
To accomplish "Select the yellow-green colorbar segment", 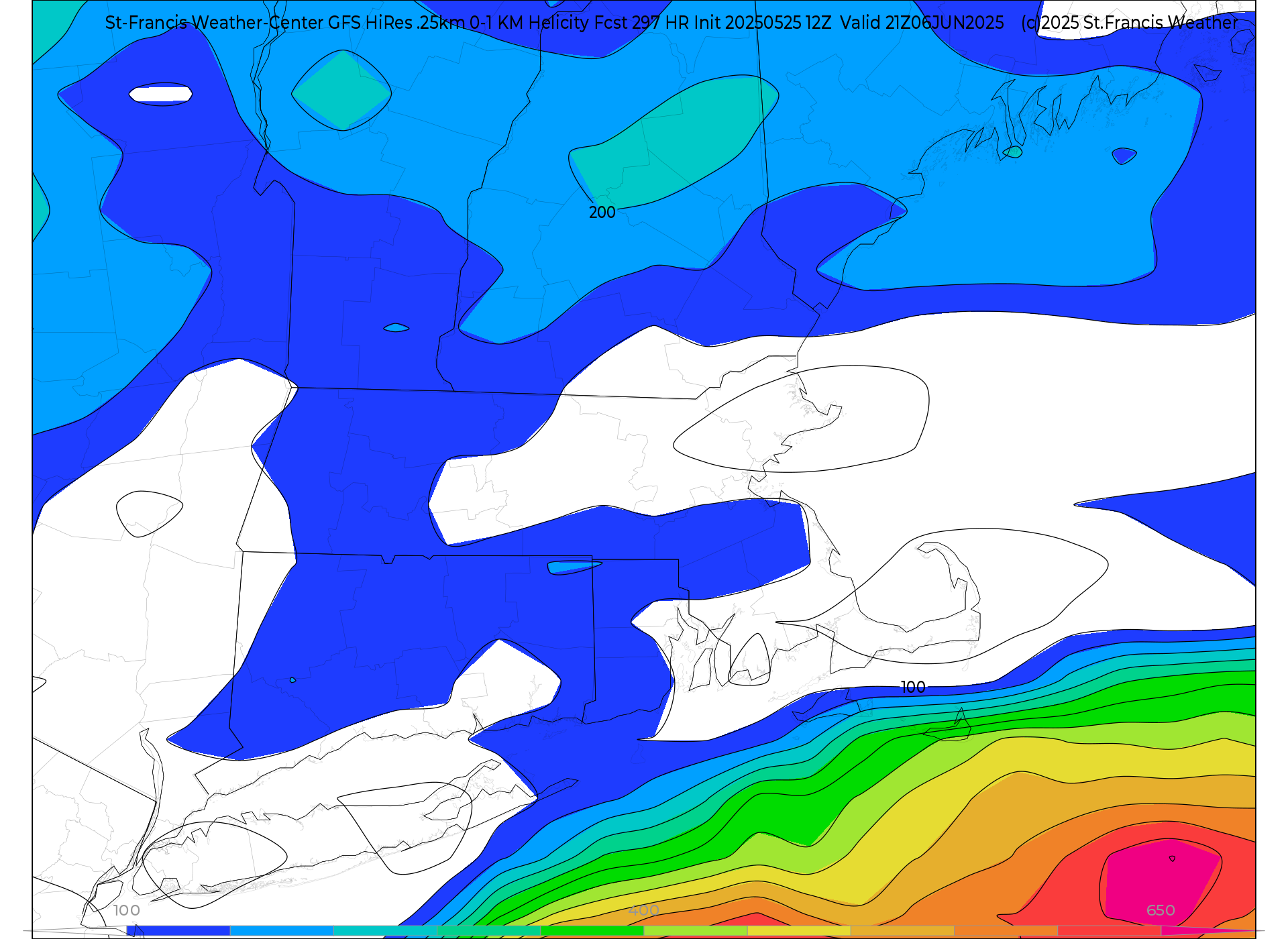I will (x=696, y=931).
